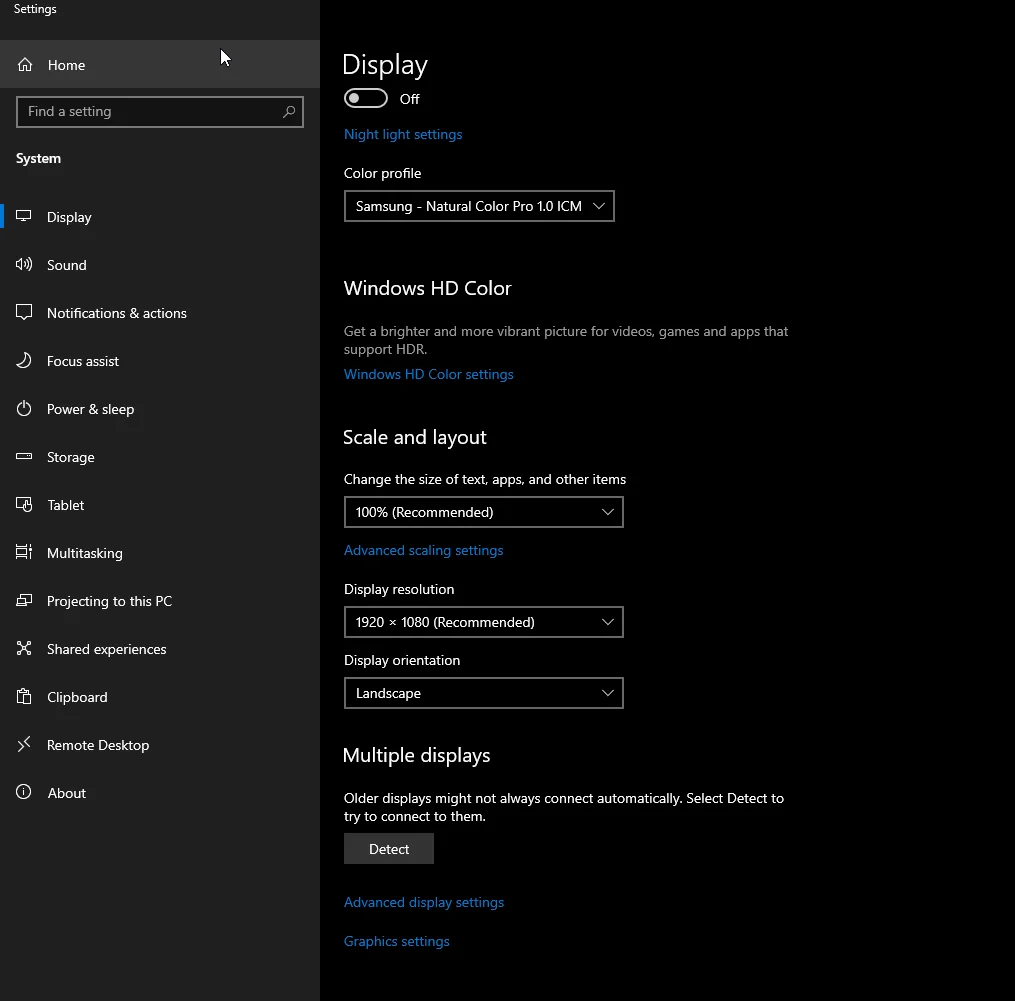The height and width of the screenshot is (1001, 1015).
Task: Click the Sound speaker icon
Action: tap(24, 264)
